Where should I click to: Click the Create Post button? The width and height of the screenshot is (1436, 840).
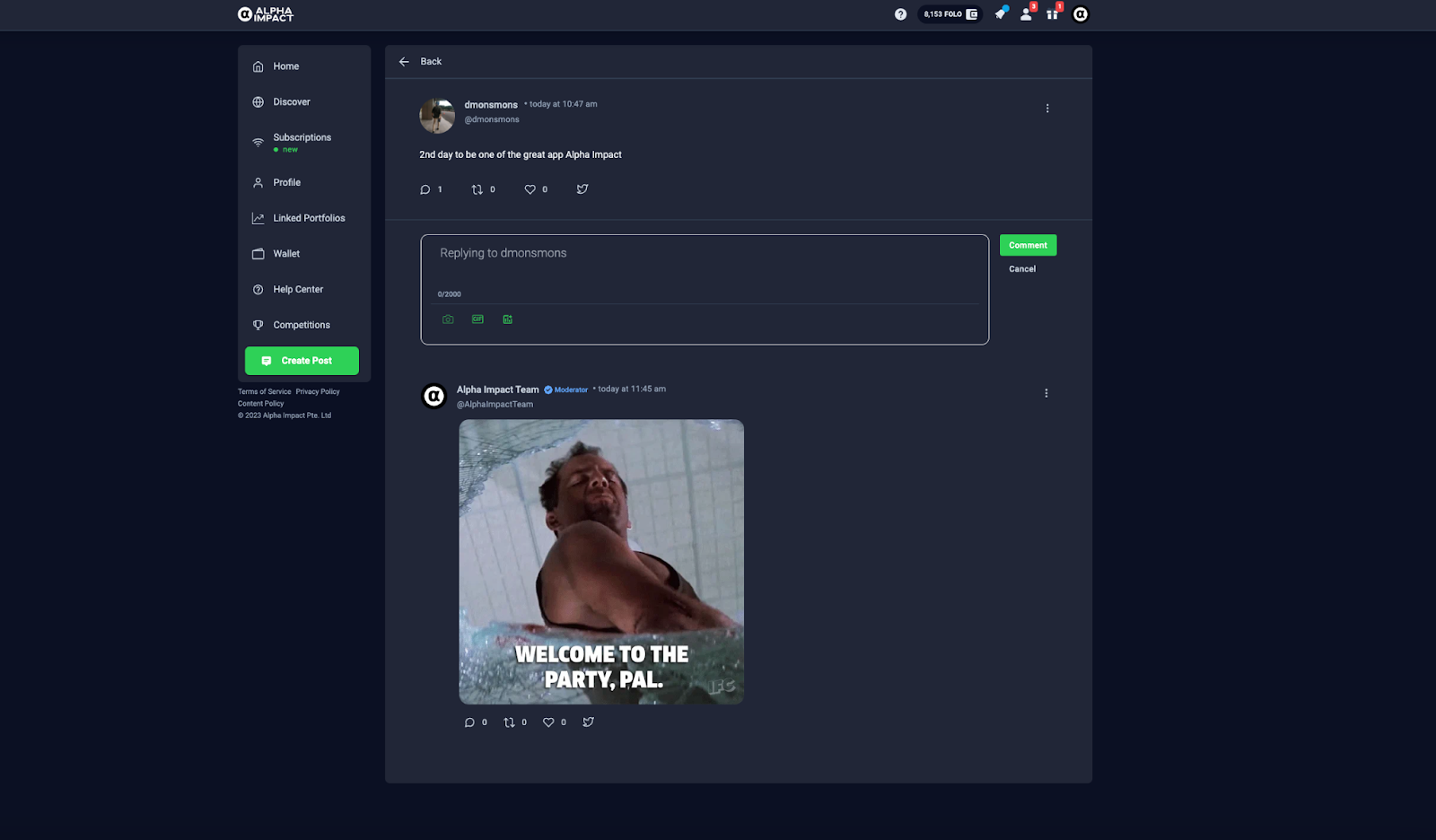tap(302, 361)
